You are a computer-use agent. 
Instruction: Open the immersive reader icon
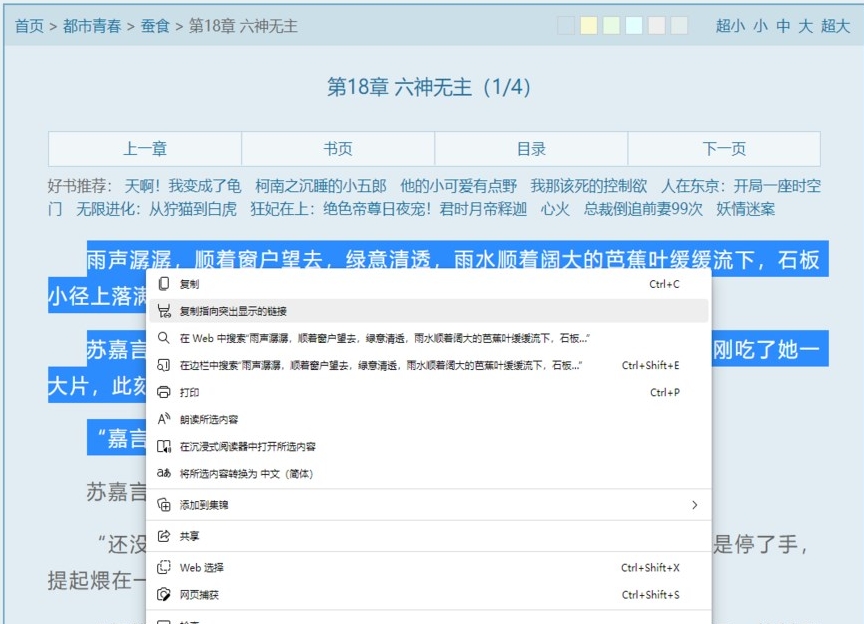click(163, 446)
